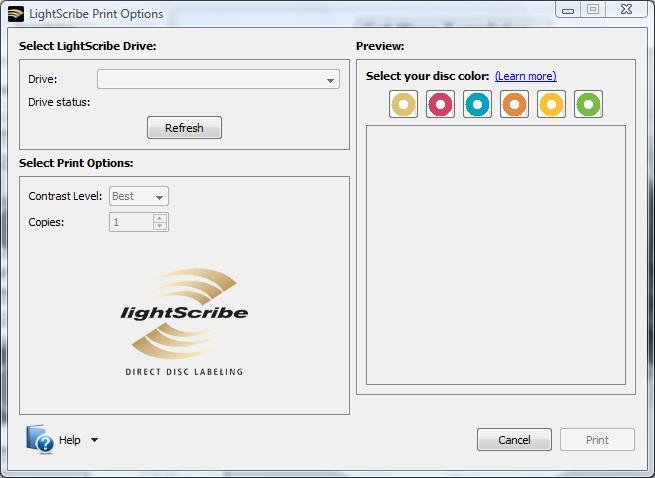The width and height of the screenshot is (655, 478).
Task: Expand the Help dropdown arrow
Action: (x=94, y=440)
